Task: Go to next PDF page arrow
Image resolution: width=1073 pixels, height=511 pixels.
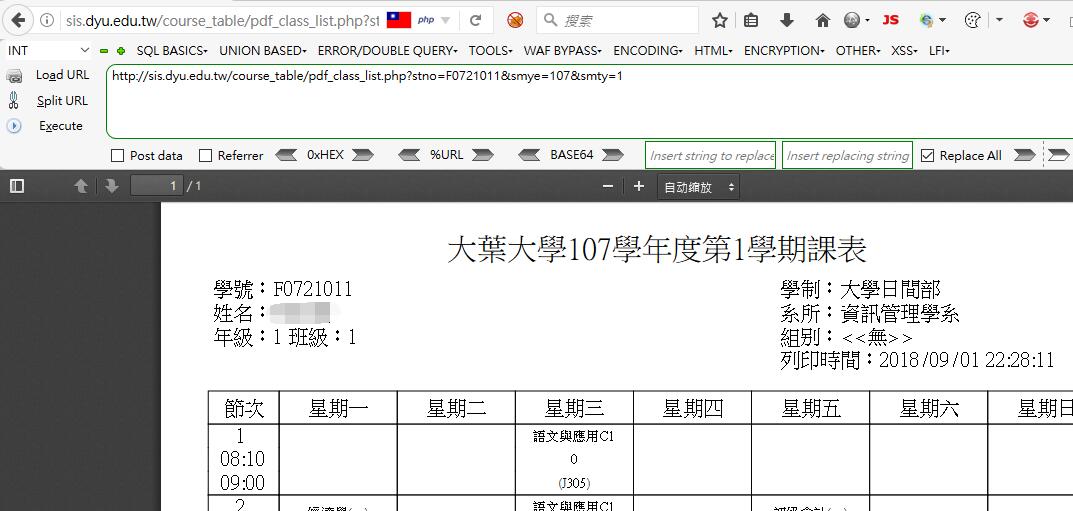Action: click(x=112, y=186)
